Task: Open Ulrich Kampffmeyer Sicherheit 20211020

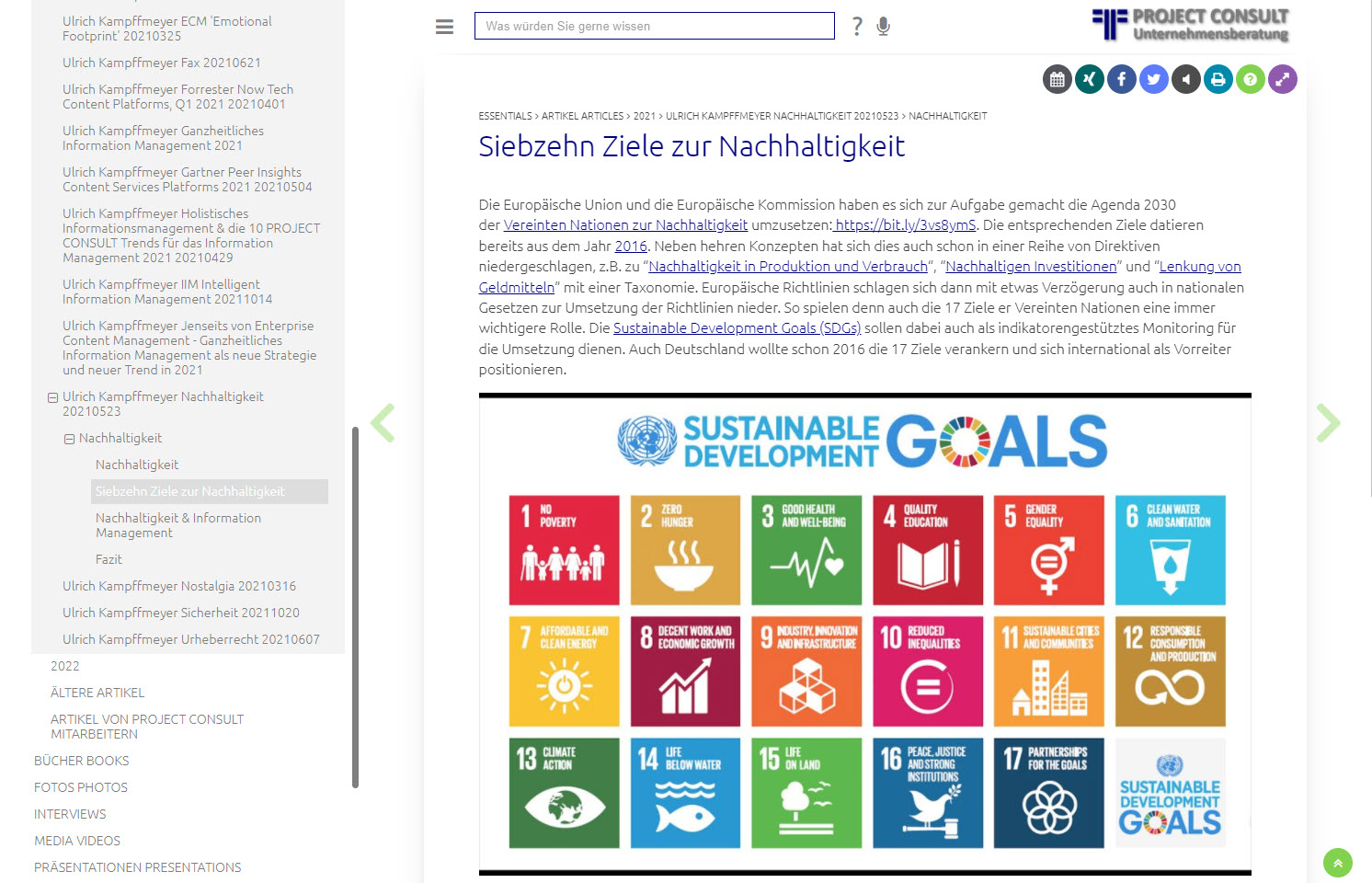Action: [181, 613]
